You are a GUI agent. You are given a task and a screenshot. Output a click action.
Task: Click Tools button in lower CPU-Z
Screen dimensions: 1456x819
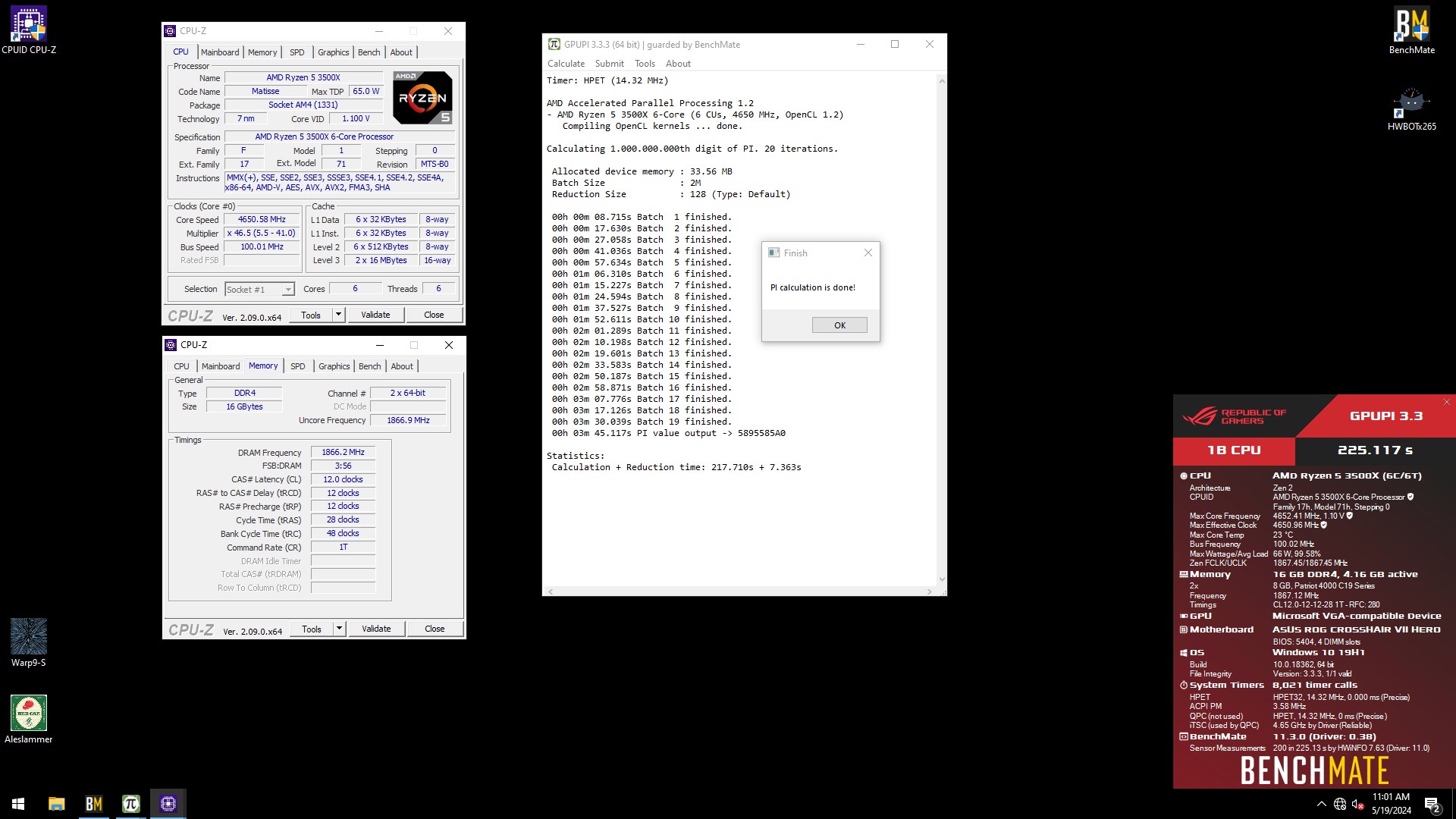(312, 629)
